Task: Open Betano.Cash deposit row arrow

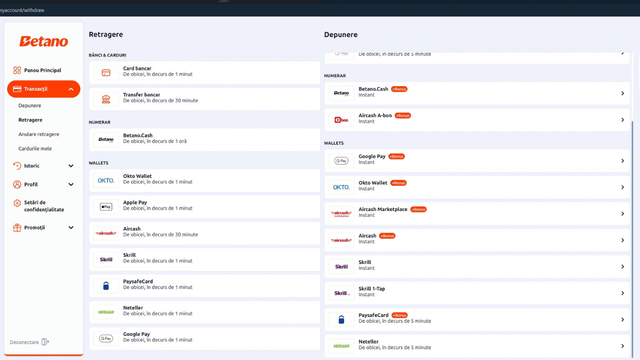Action: tap(622, 93)
